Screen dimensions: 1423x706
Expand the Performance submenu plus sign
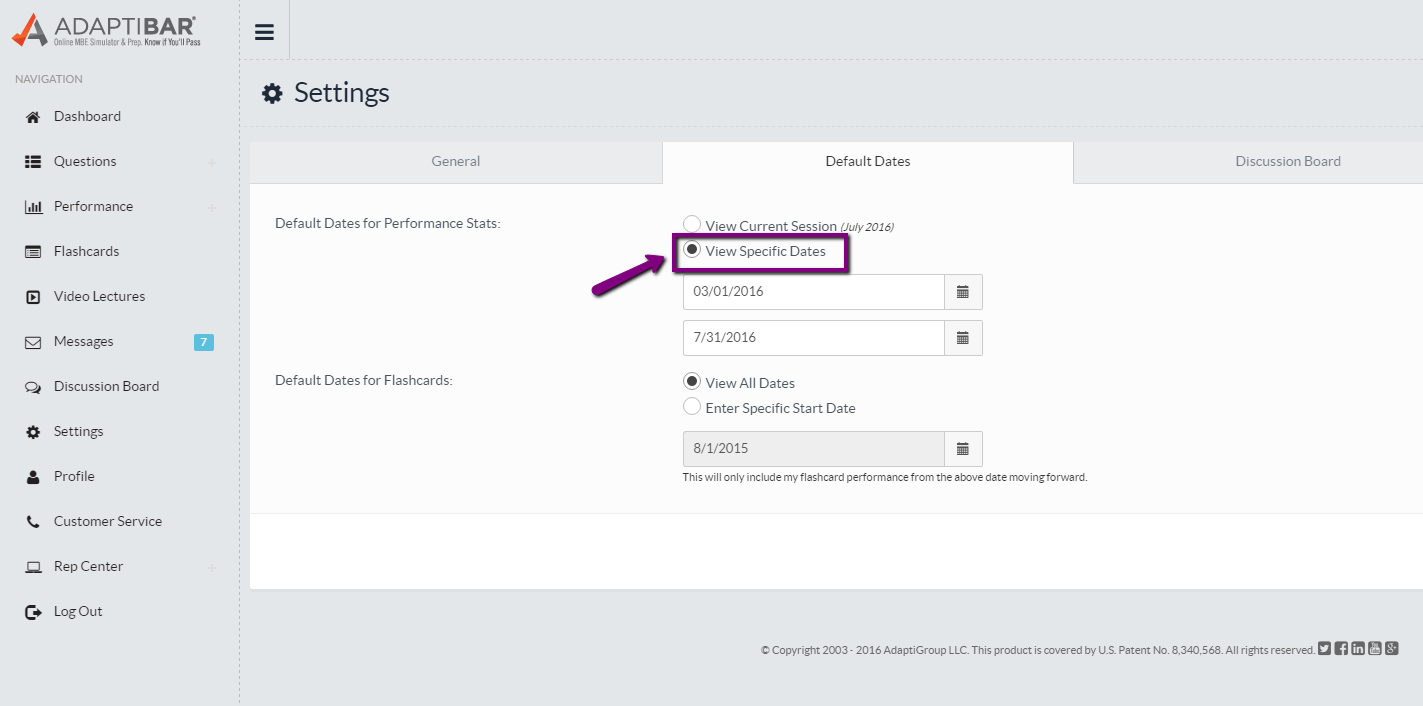click(x=211, y=207)
